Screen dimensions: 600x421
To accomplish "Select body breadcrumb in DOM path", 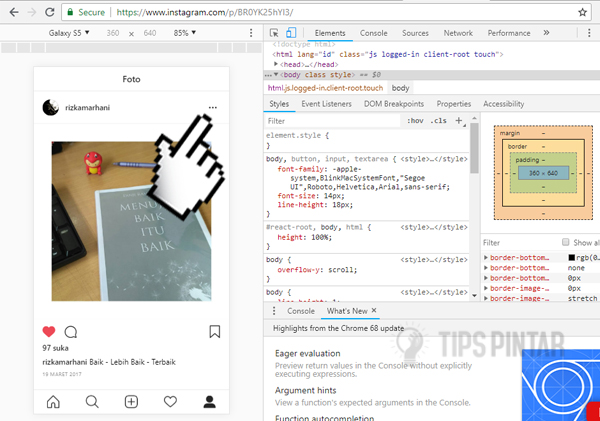I will point(401,88).
